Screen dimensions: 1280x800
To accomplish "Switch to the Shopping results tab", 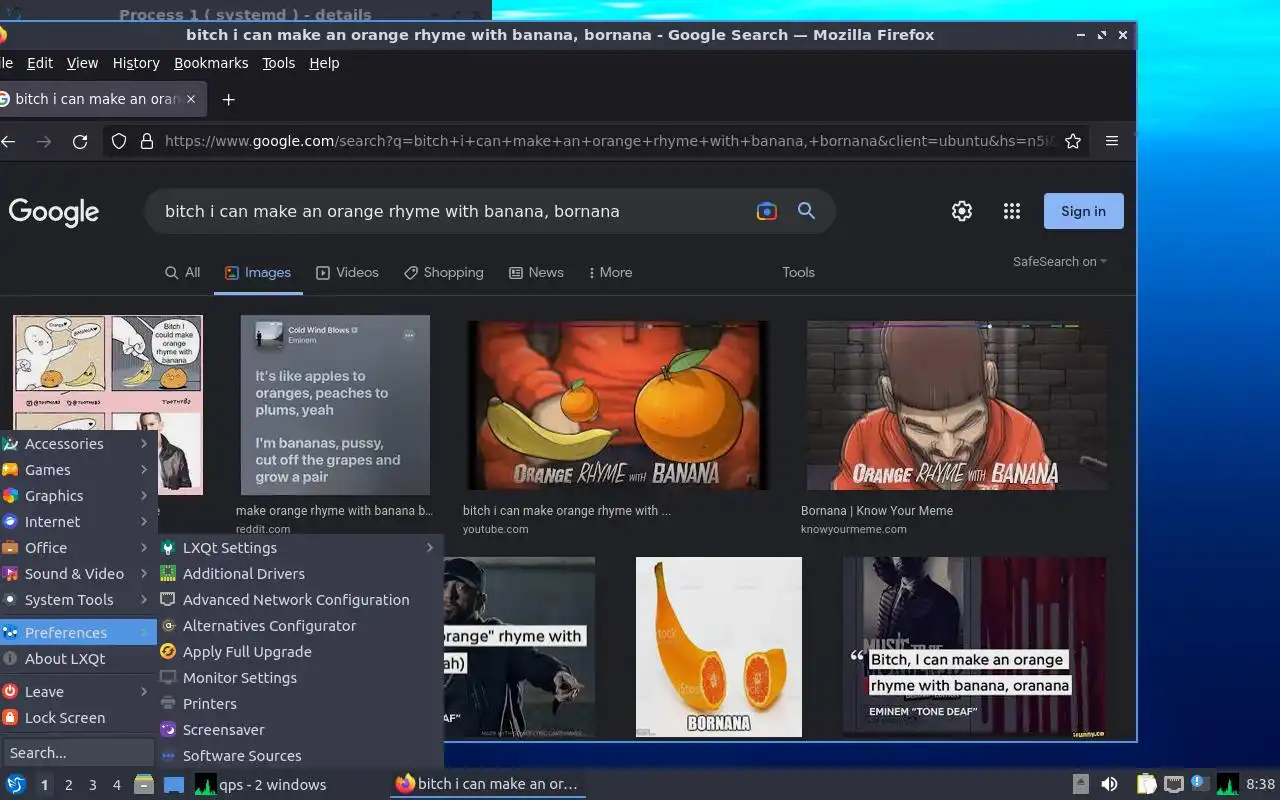I will coord(444,272).
